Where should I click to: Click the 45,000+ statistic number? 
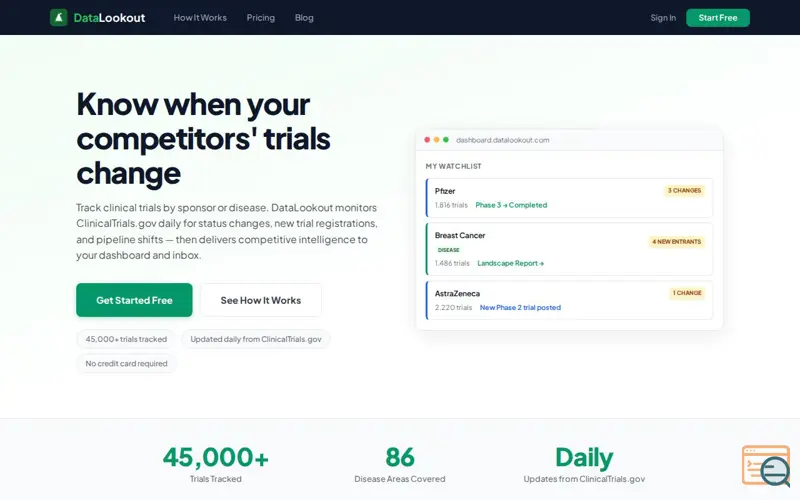(215, 457)
